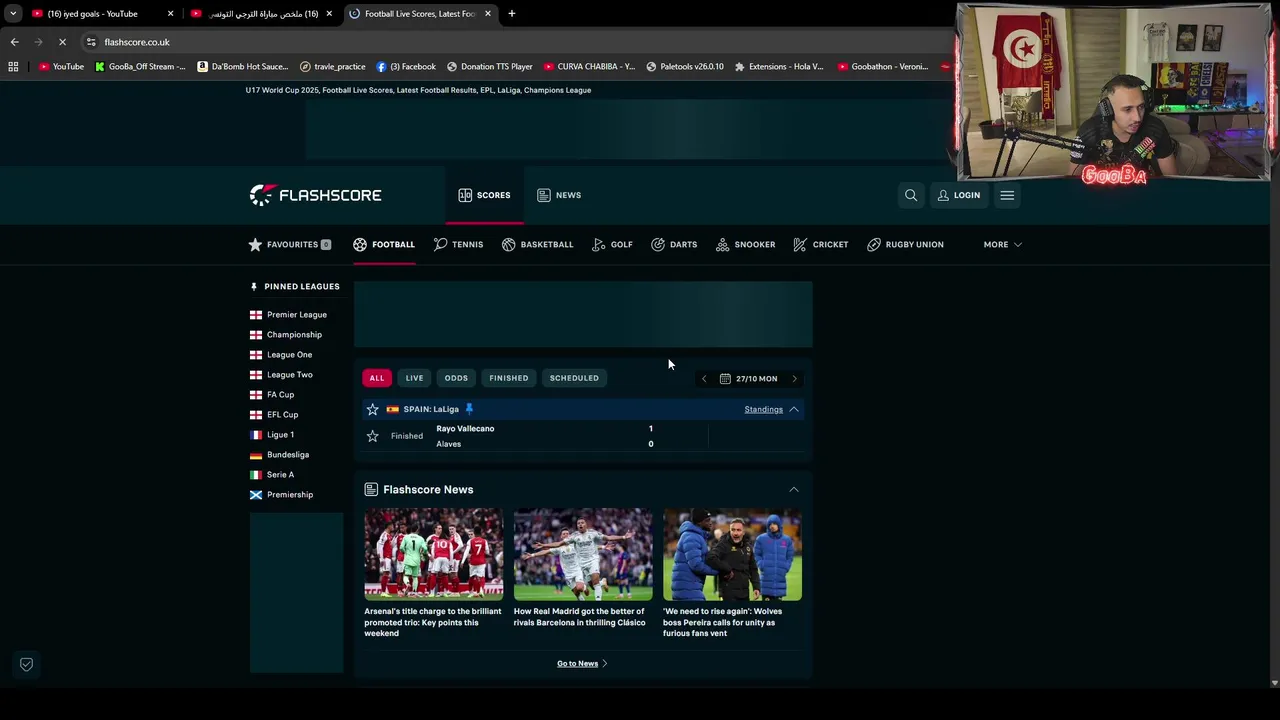Open the new tab plus button
The width and height of the screenshot is (1280, 720).
click(512, 14)
